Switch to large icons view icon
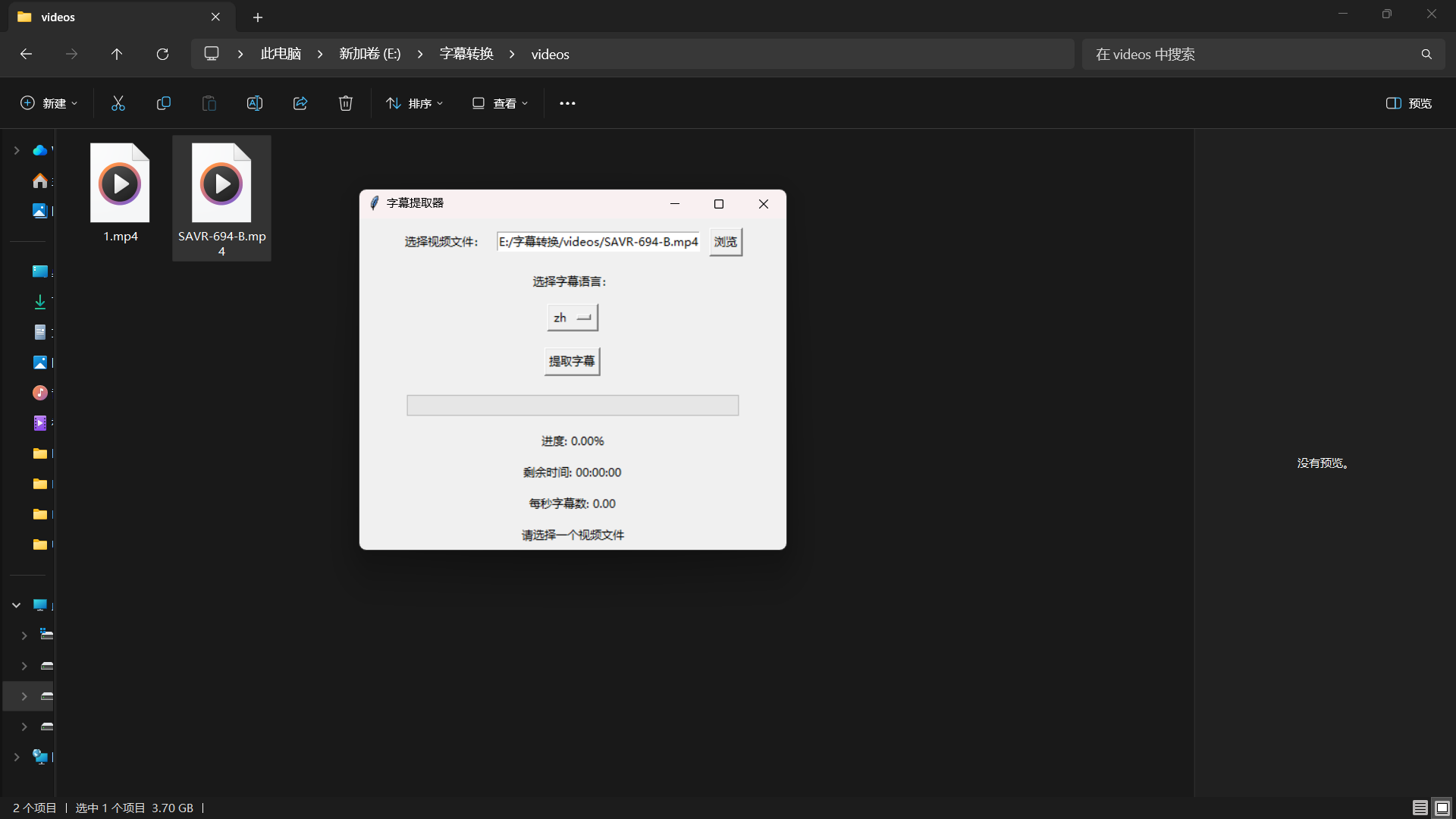Viewport: 1456px width, 819px height. (1442, 808)
